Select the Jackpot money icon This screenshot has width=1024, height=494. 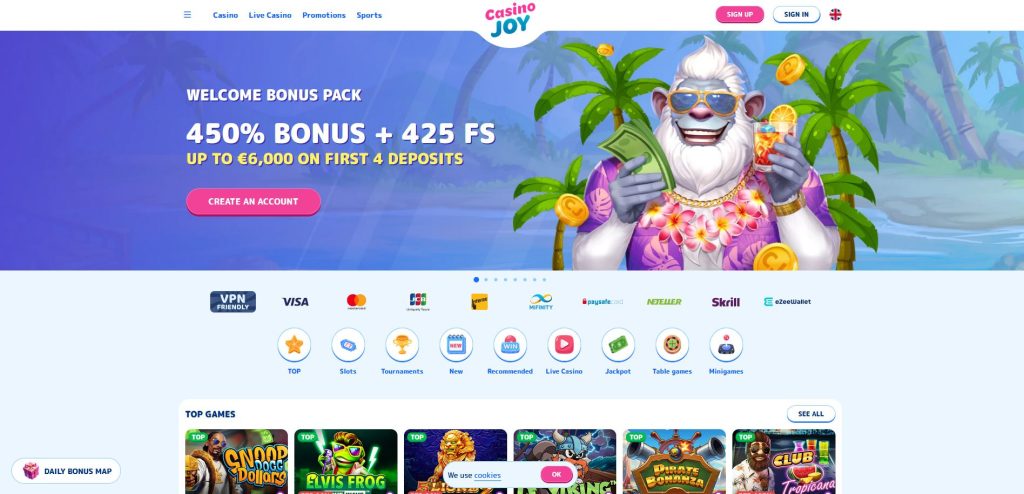tap(618, 344)
